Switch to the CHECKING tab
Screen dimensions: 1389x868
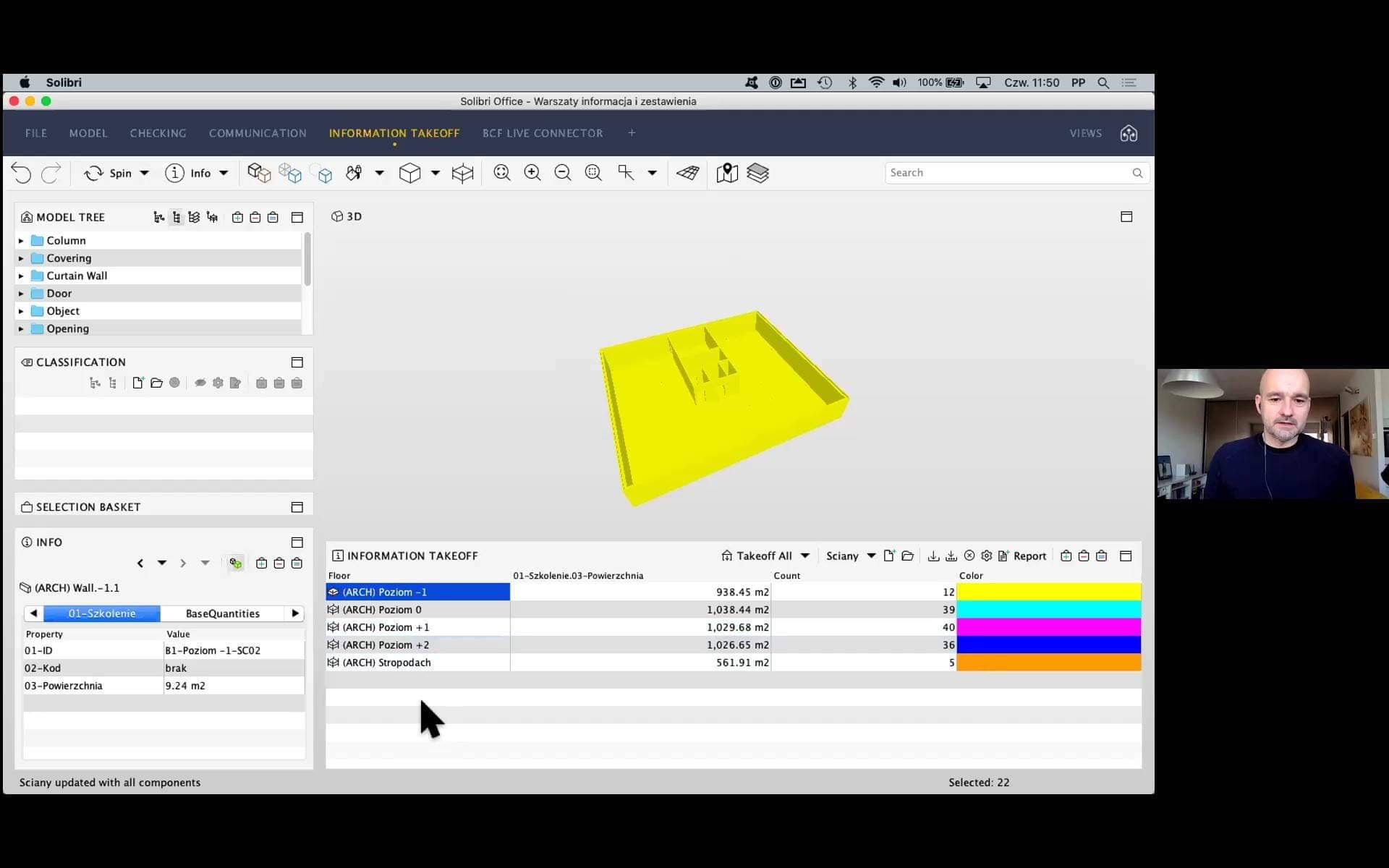(158, 133)
